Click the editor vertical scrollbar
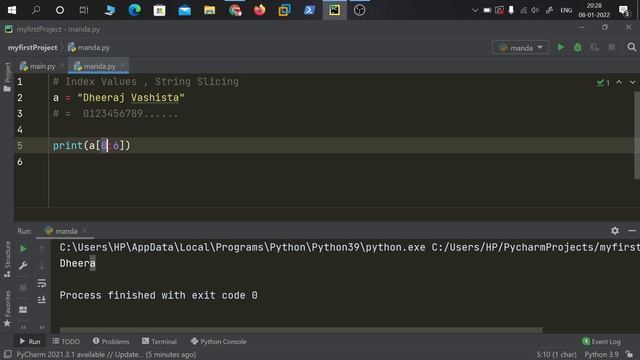The height and width of the screenshot is (360, 640). coord(637,135)
